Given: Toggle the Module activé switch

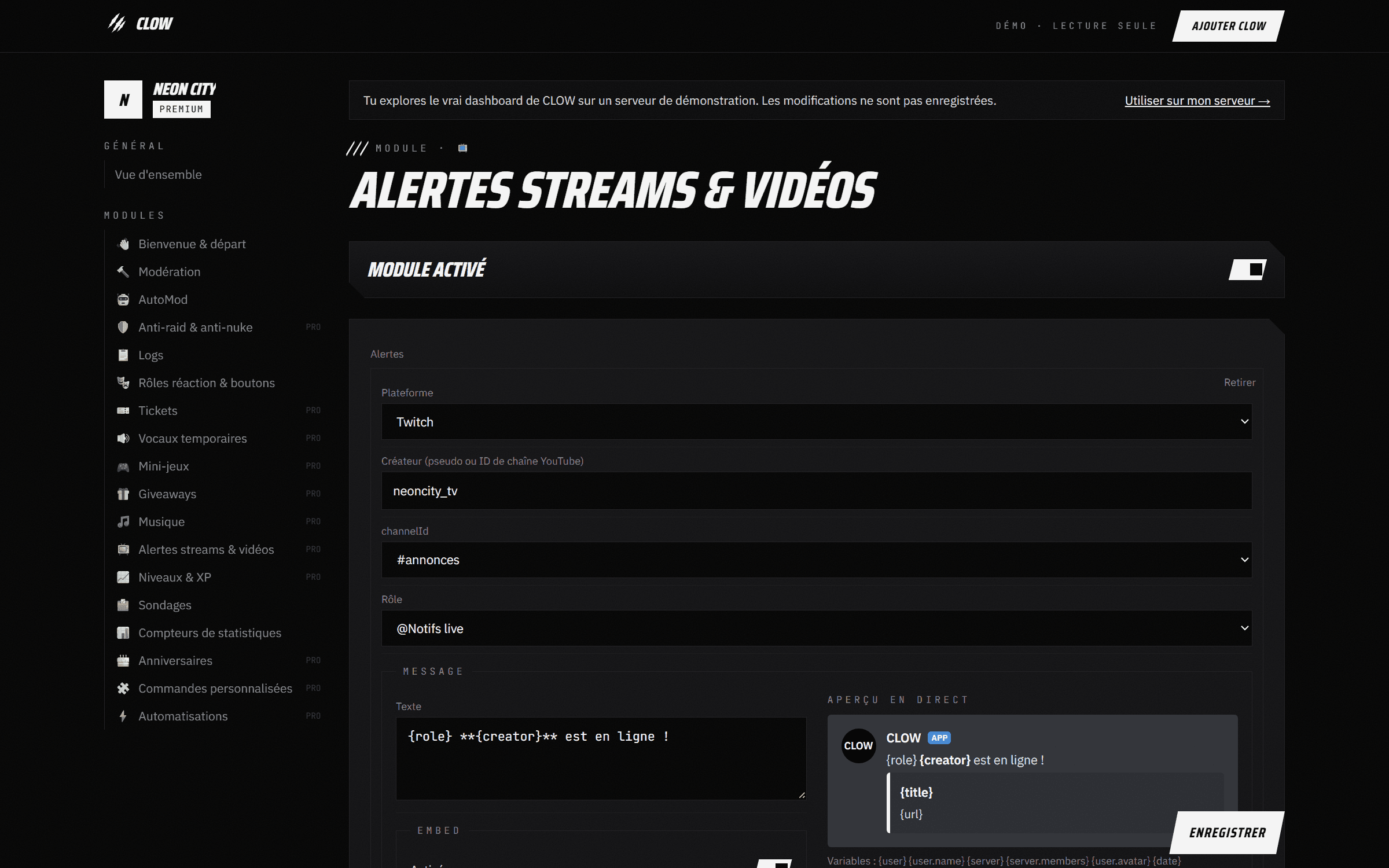Looking at the screenshot, I should coord(1248,270).
